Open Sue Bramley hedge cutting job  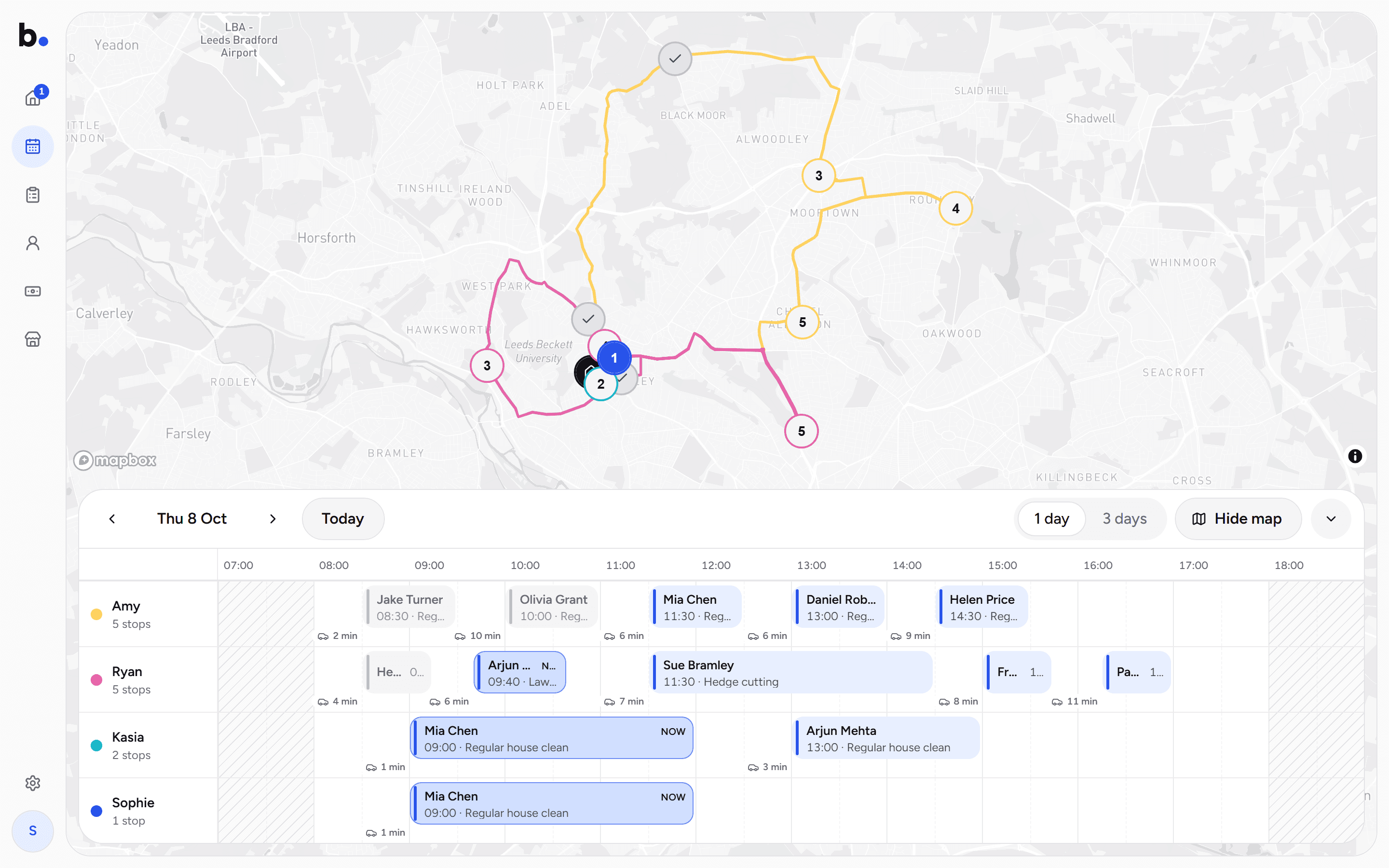coord(792,672)
